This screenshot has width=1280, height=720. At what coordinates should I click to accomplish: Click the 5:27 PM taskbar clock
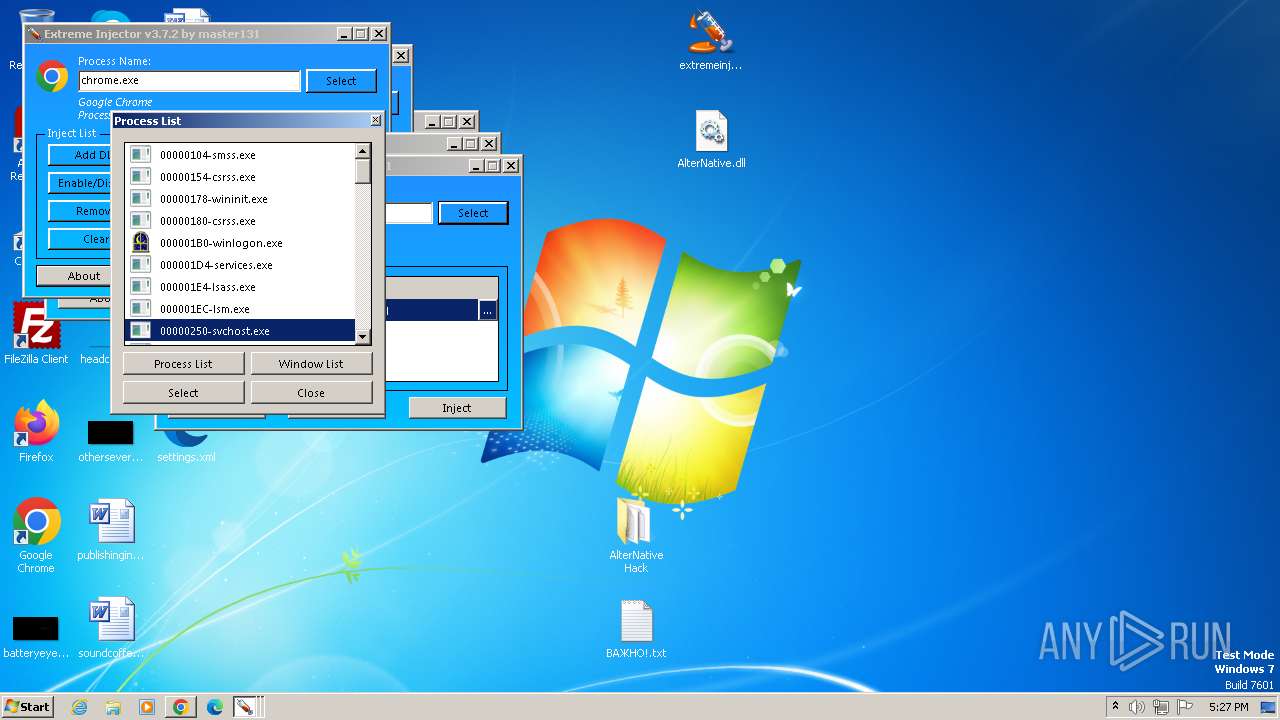point(1228,707)
